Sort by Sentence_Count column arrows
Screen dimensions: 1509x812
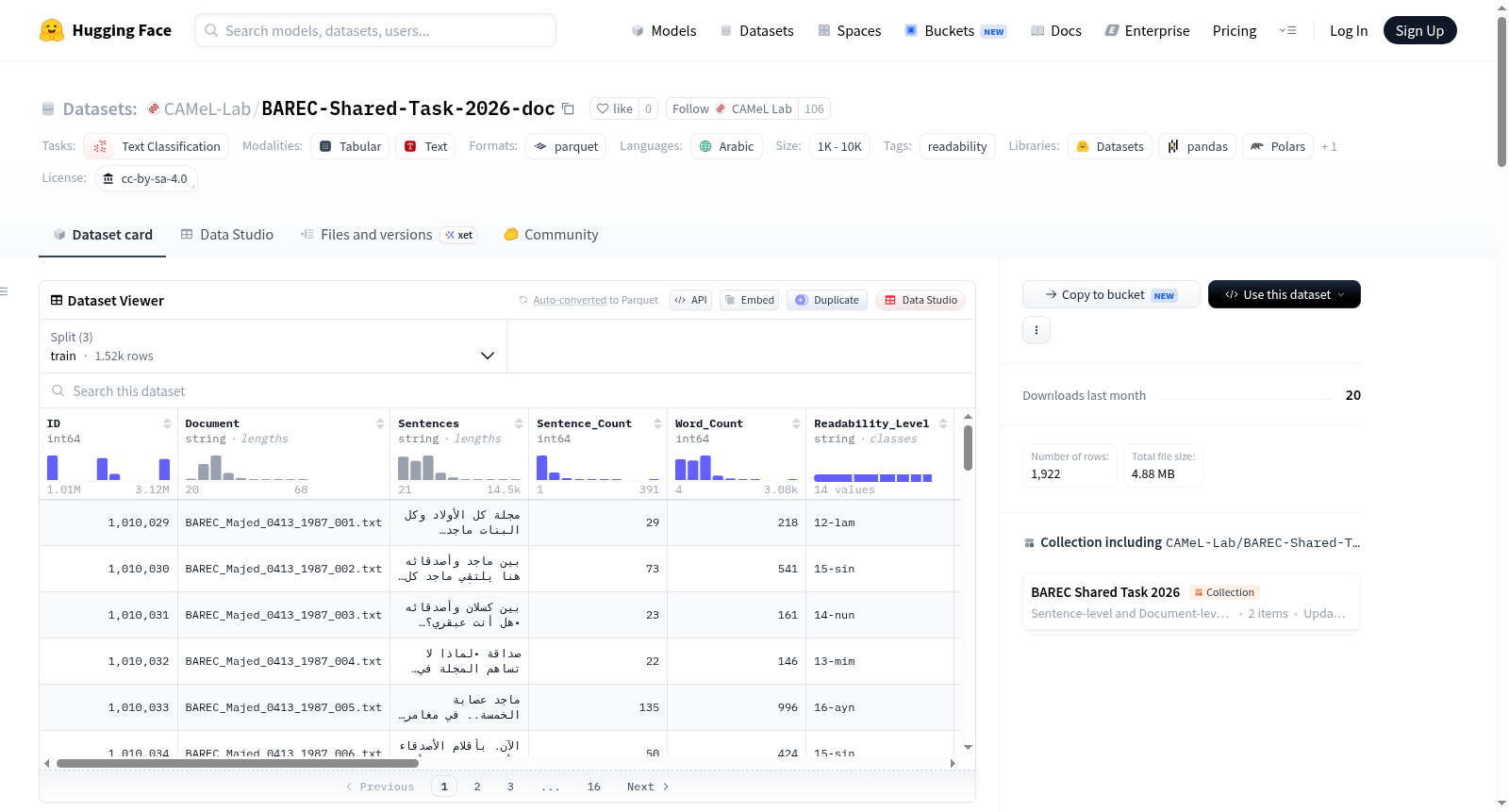pyautogui.click(x=657, y=423)
